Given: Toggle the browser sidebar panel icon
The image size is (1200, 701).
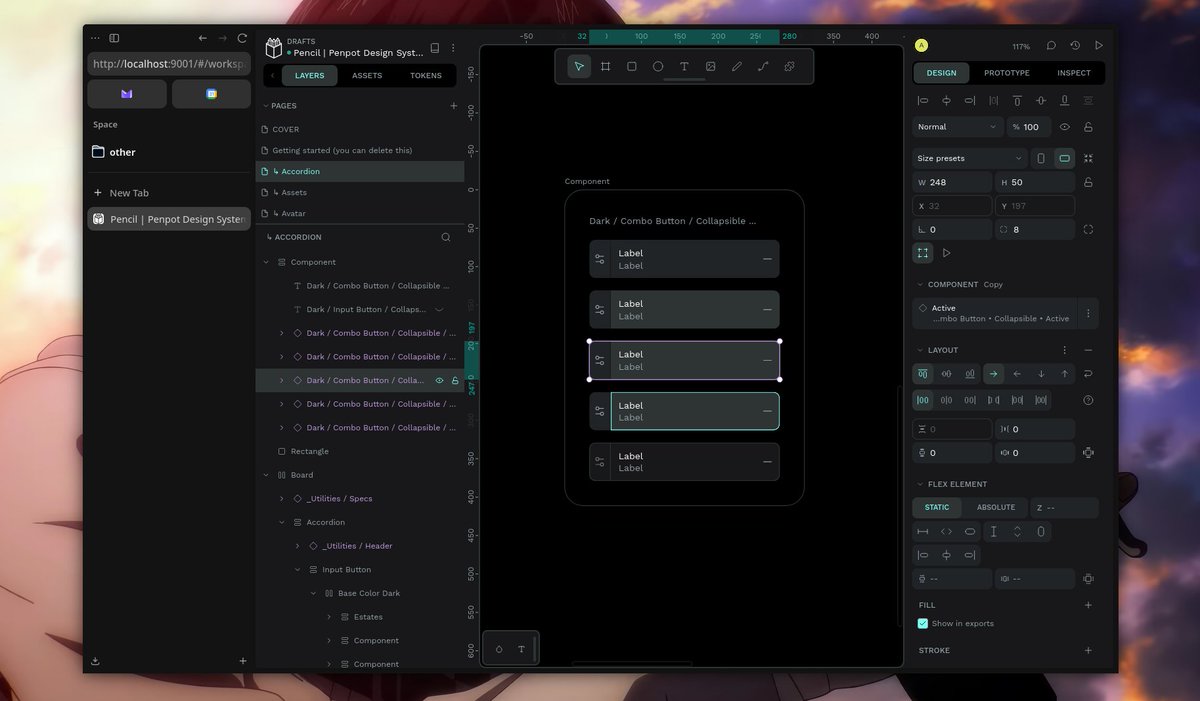Looking at the screenshot, I should pos(114,38).
